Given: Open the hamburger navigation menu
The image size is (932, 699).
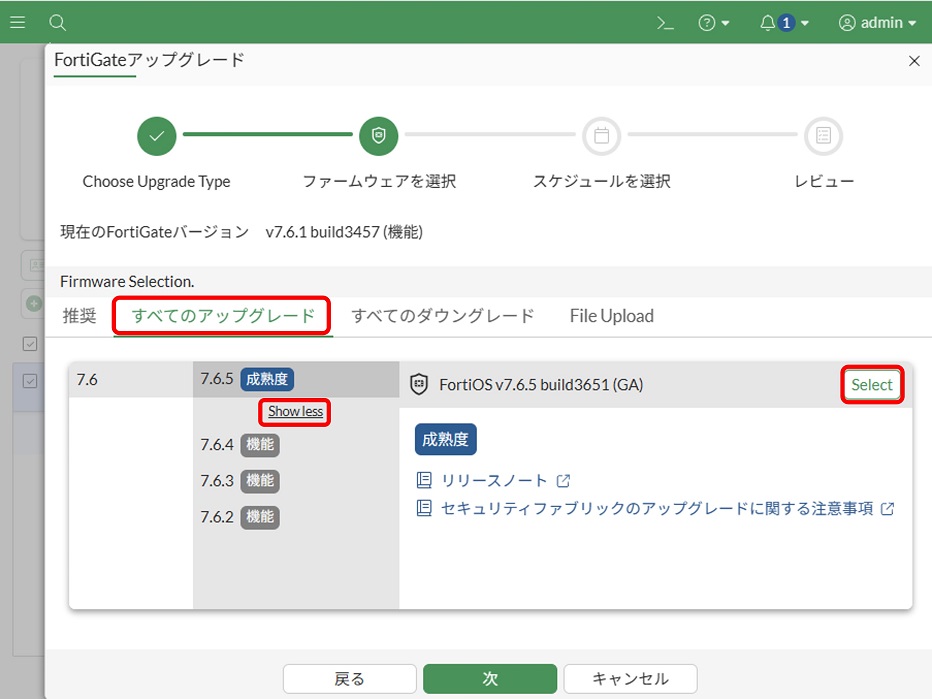Looking at the screenshot, I should (17, 22).
